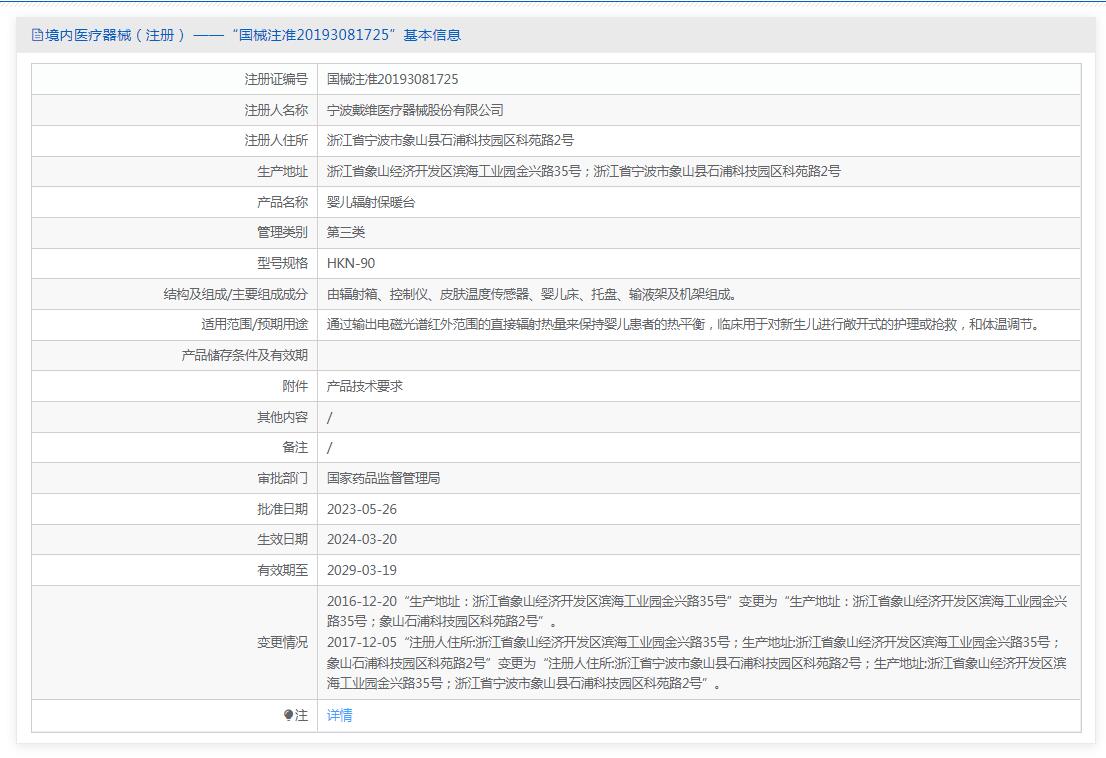Screen dimensions: 1106x758
Task: Click the 变更情况 change history text
Action: point(697,642)
